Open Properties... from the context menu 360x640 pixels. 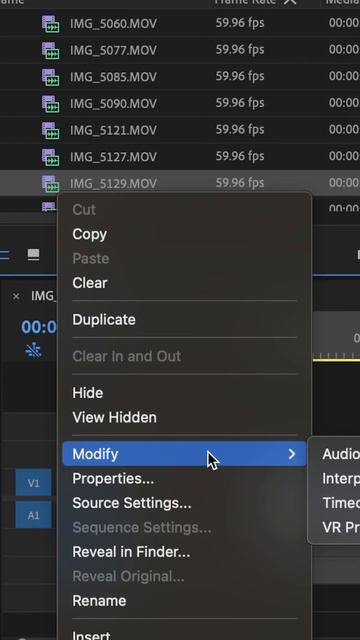tap(113, 478)
